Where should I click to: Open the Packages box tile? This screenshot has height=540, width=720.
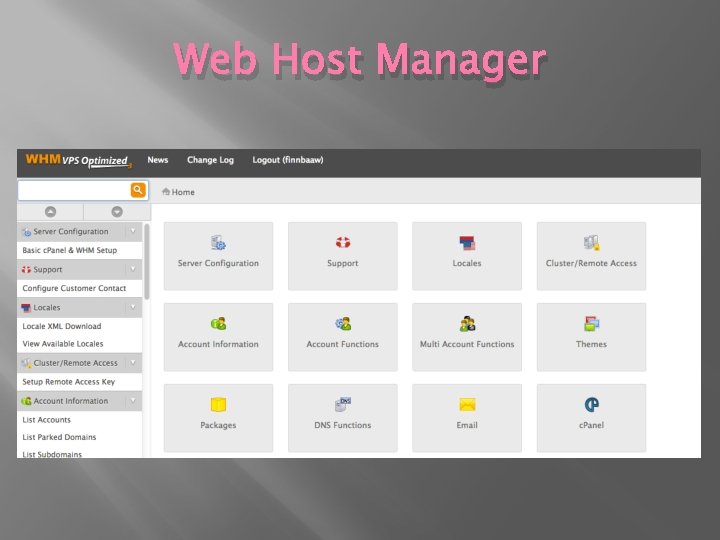[x=218, y=418]
